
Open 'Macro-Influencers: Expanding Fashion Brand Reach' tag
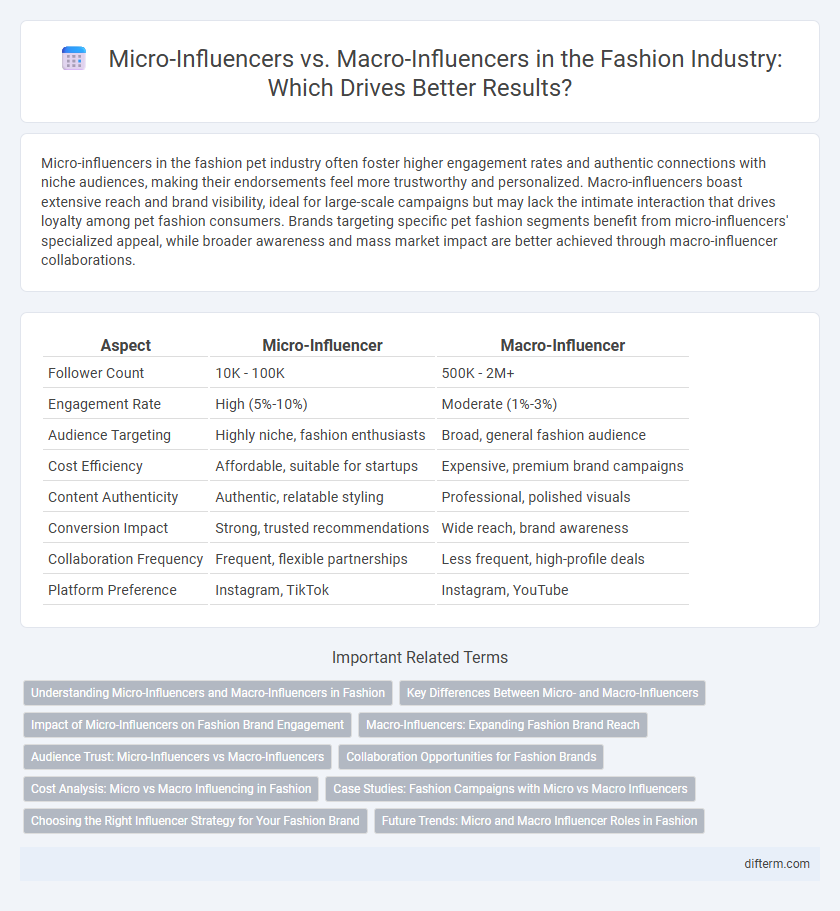click(503, 725)
